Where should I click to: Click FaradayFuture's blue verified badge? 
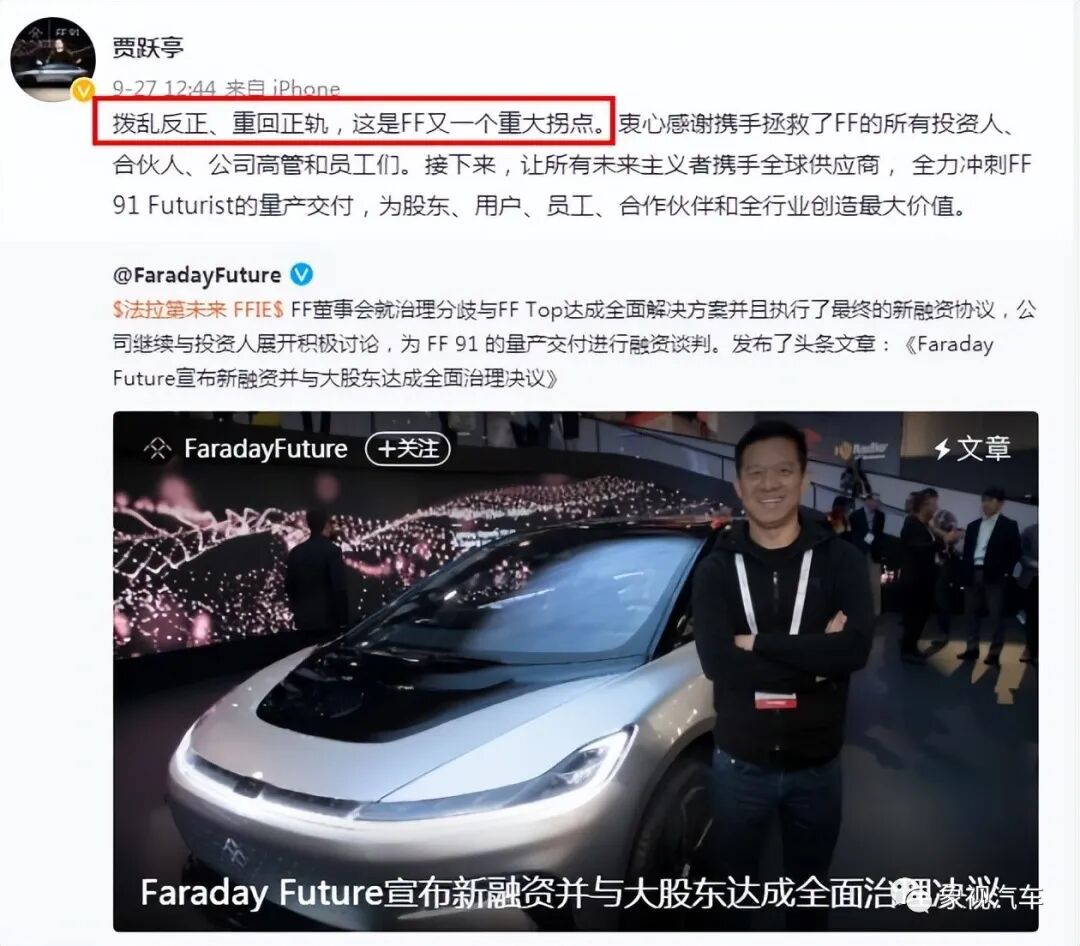pos(302,274)
